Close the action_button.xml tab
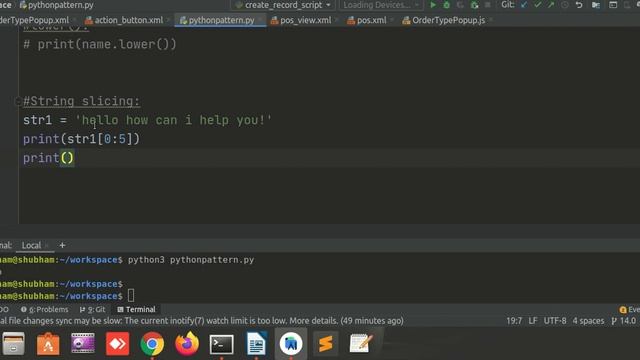This screenshot has height=360, width=640. point(168,20)
